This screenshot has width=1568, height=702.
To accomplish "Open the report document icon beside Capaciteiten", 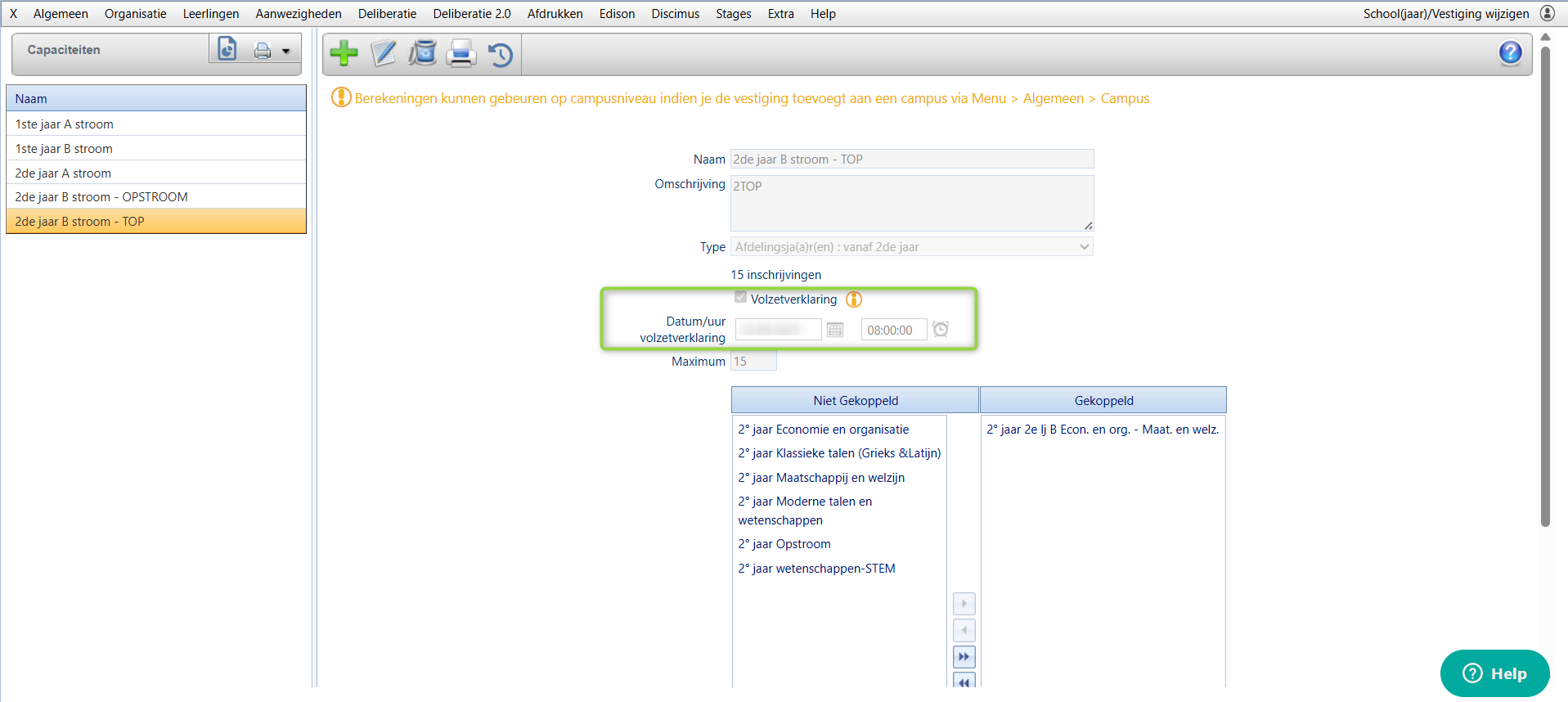I will coord(227,50).
